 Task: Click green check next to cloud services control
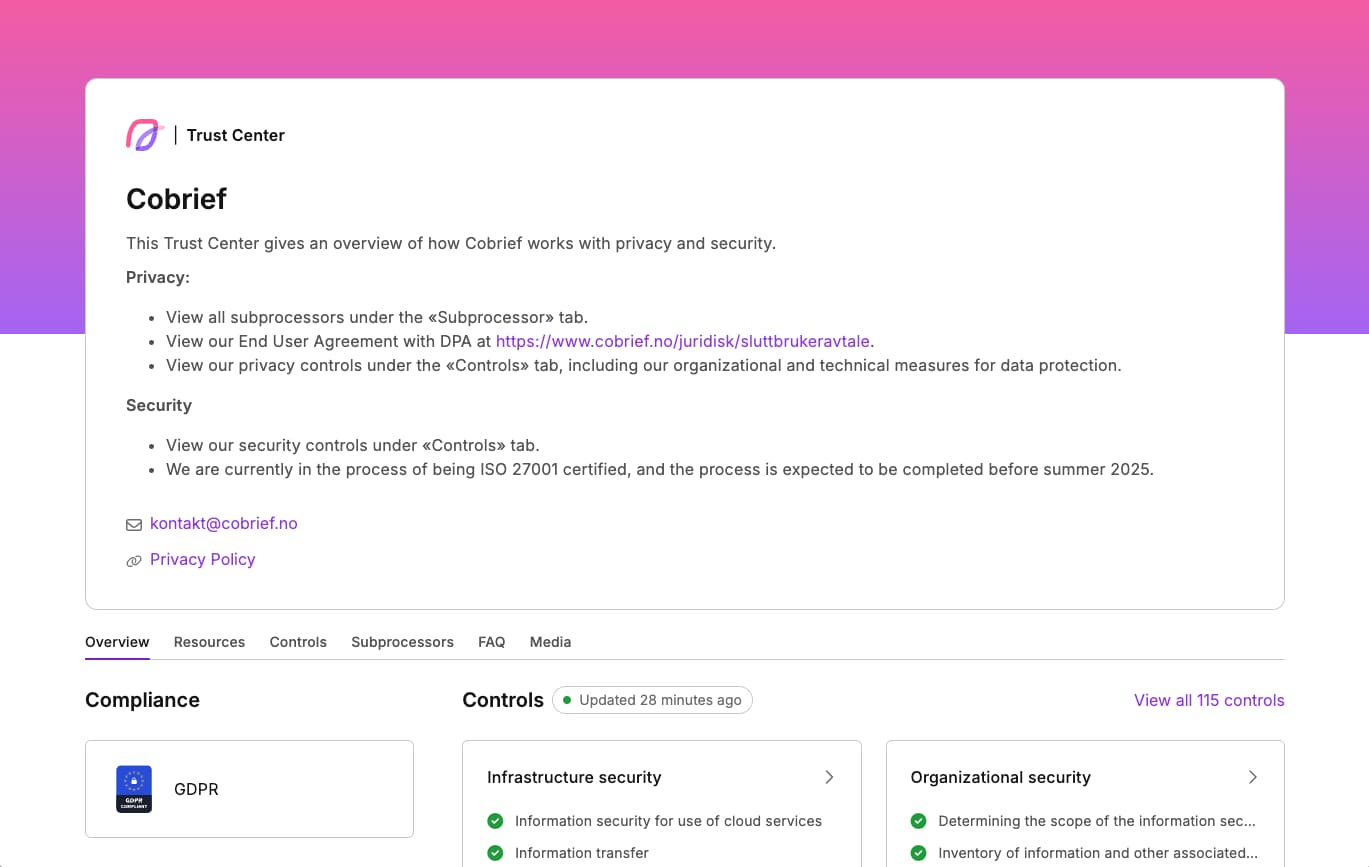(x=495, y=821)
